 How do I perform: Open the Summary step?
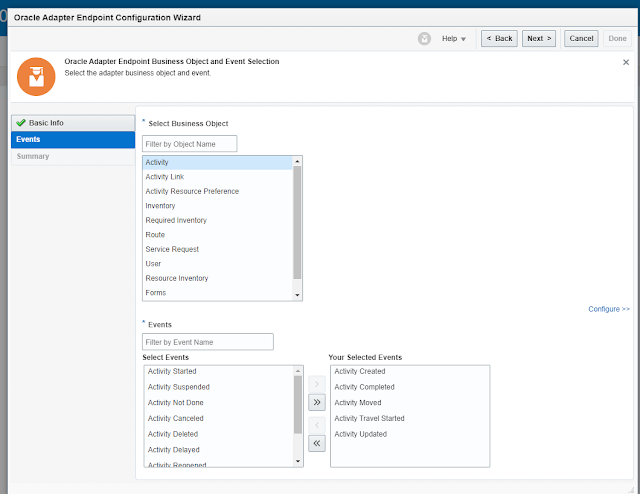coord(73,156)
